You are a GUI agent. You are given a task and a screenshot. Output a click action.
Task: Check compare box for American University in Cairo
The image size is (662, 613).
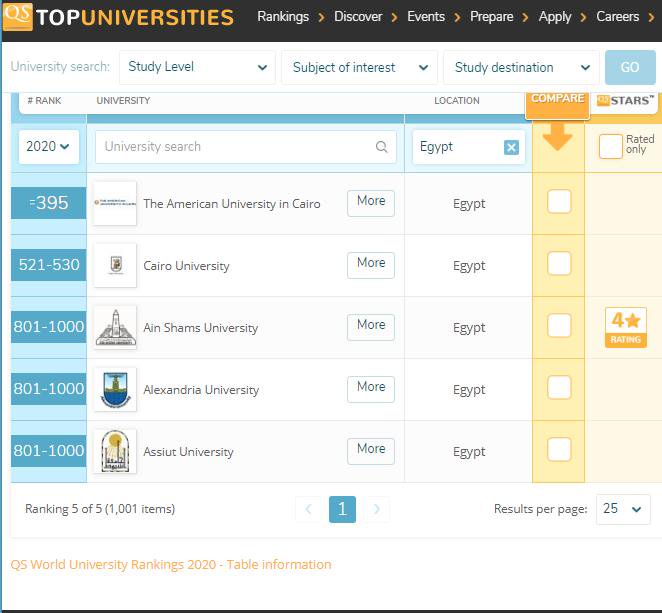tap(559, 202)
